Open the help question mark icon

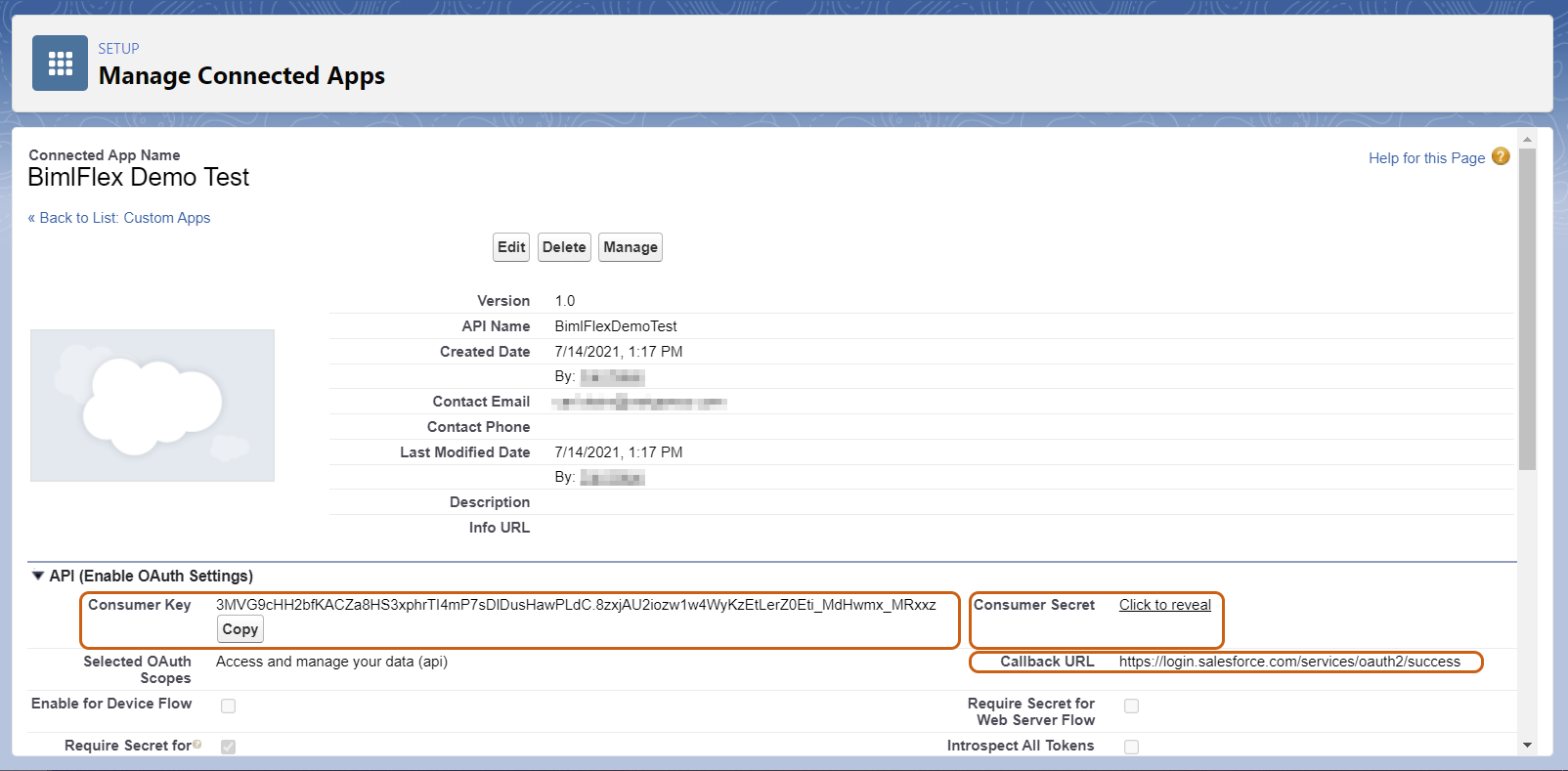(1501, 156)
